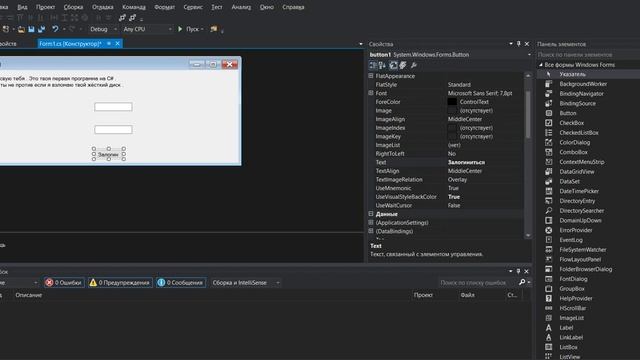
Task: Click the Заполни button on form designer
Action: pyautogui.click(x=109, y=154)
